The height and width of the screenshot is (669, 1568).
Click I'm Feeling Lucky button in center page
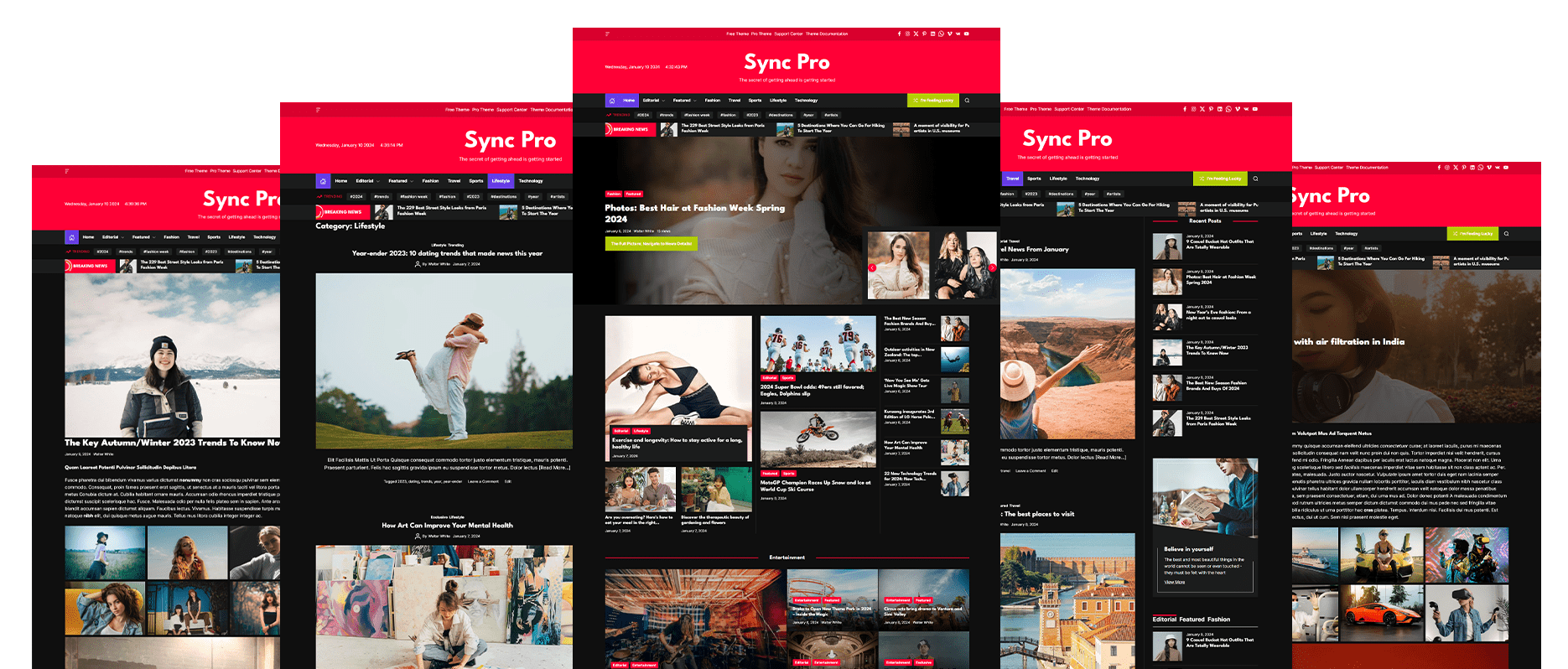[x=933, y=101]
